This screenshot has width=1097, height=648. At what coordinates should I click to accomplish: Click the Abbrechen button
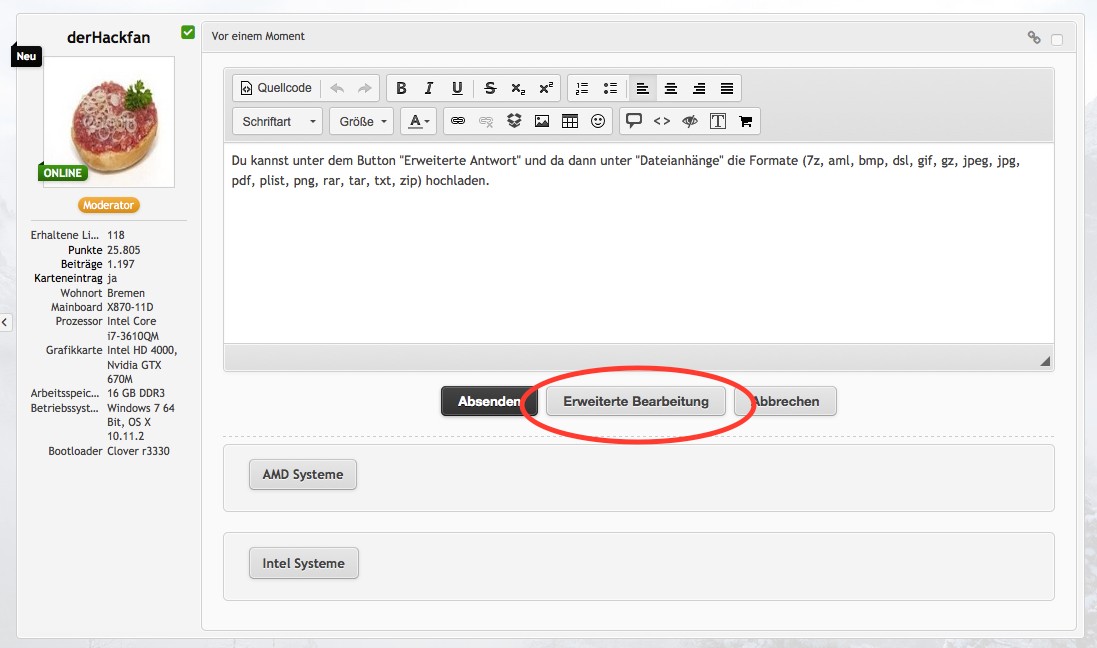786,402
